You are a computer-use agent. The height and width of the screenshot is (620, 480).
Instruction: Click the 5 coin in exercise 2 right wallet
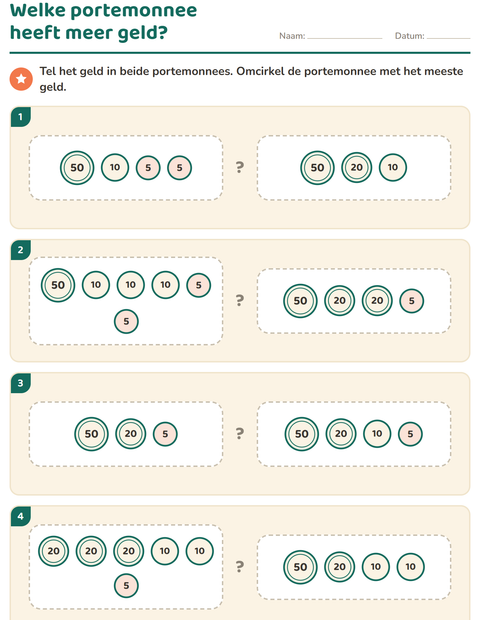coord(412,301)
